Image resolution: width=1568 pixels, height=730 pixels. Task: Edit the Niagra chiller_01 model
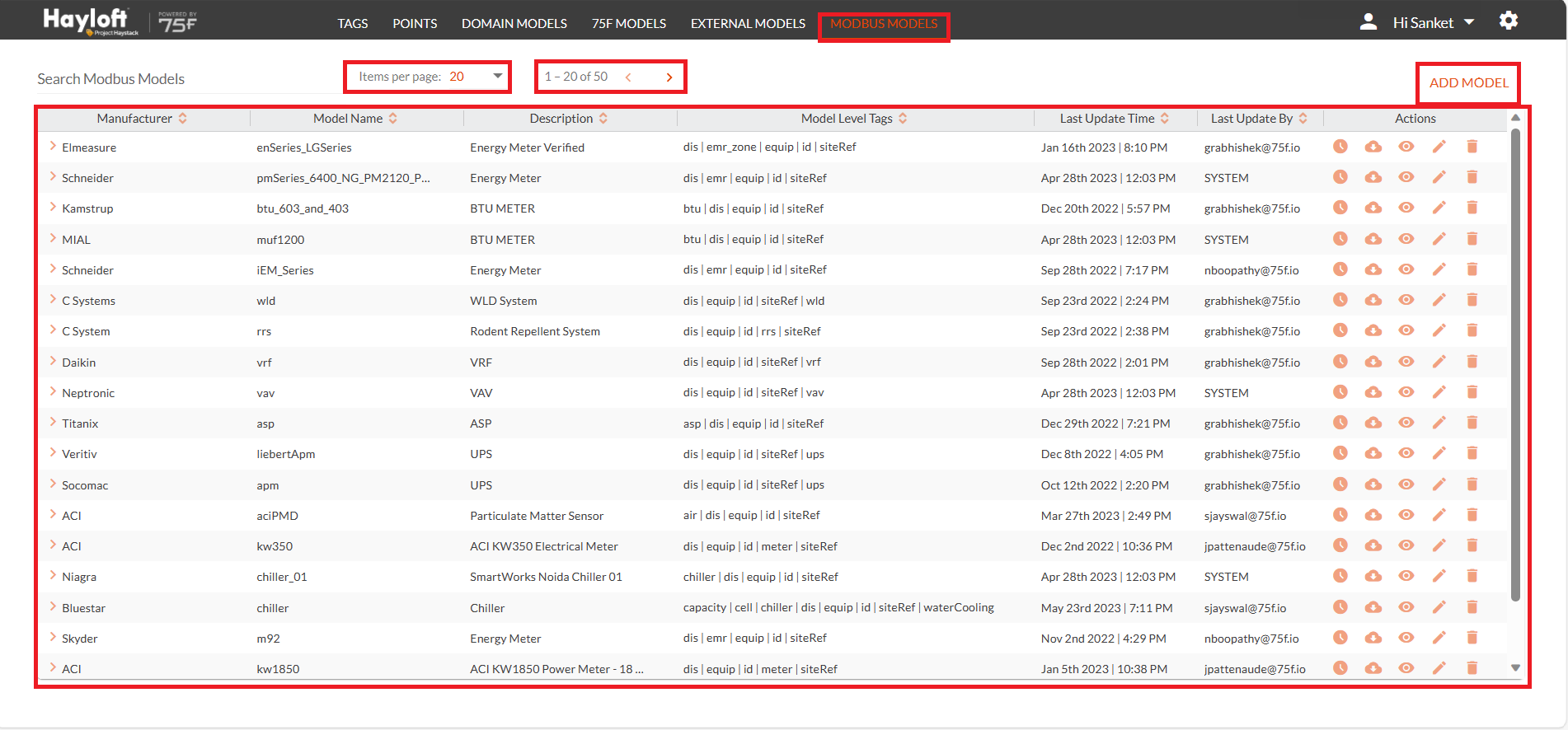point(1439,576)
